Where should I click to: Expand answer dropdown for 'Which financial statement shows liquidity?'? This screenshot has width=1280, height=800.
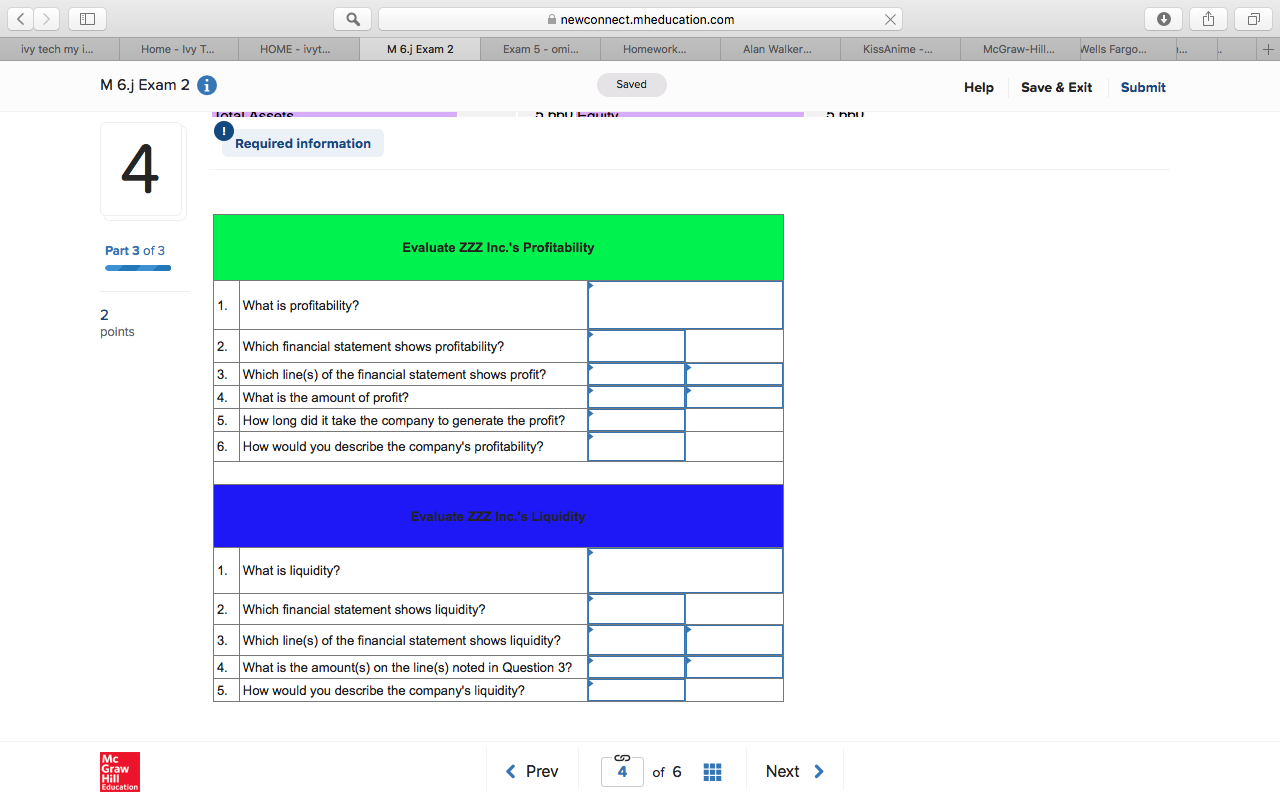636,609
